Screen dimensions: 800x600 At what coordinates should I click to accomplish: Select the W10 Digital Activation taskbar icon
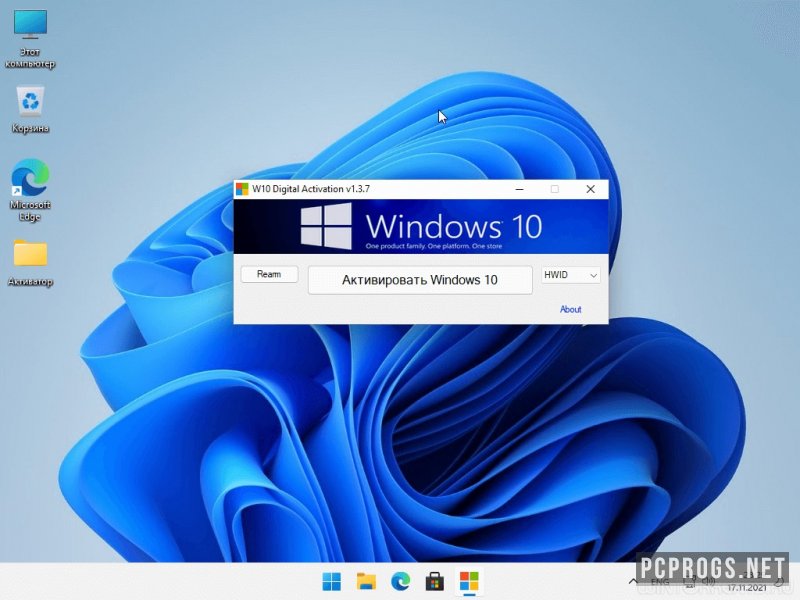point(469,581)
